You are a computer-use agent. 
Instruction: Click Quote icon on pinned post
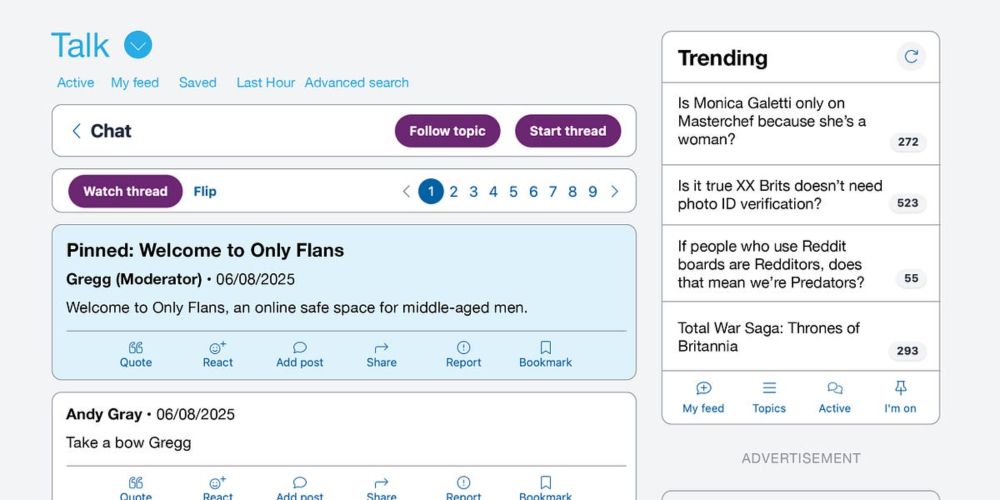[136, 348]
